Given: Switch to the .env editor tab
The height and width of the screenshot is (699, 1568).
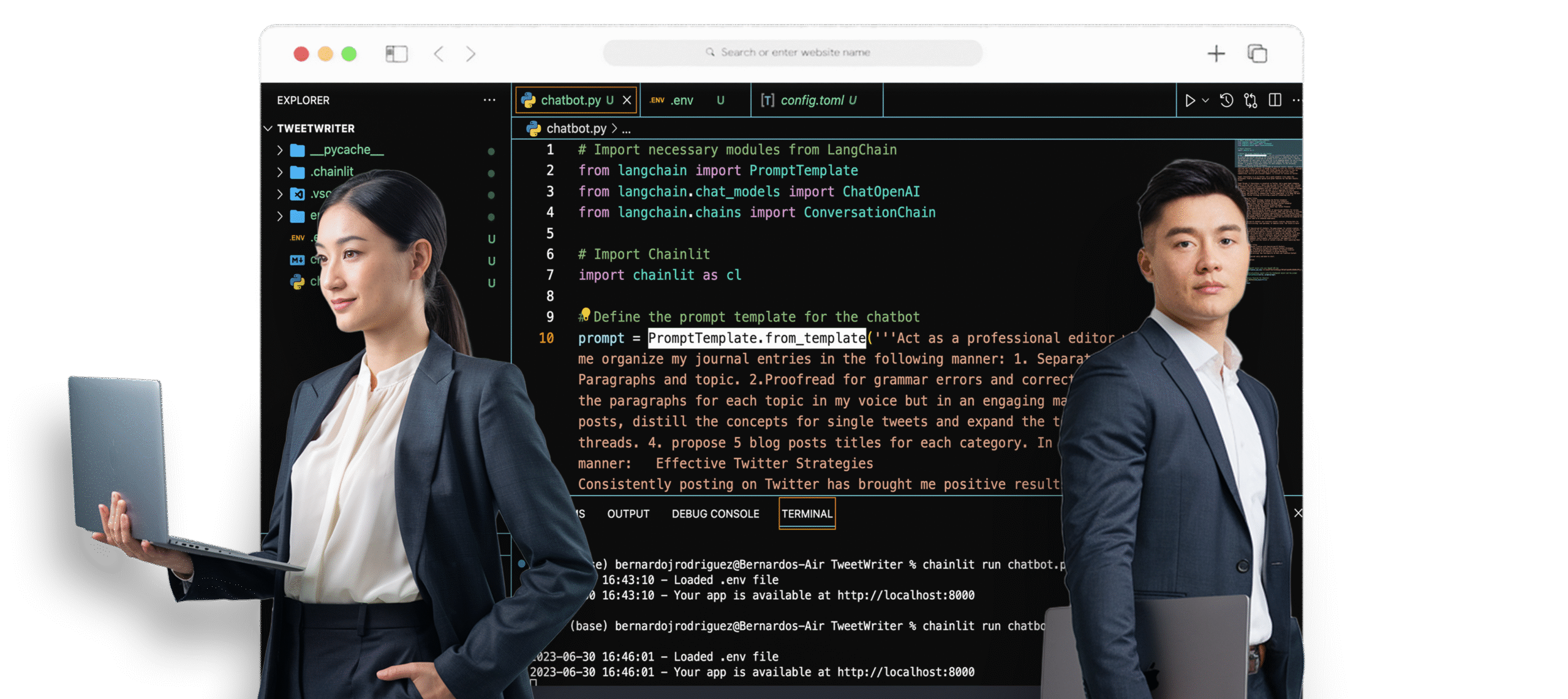Looking at the screenshot, I should coord(681,100).
